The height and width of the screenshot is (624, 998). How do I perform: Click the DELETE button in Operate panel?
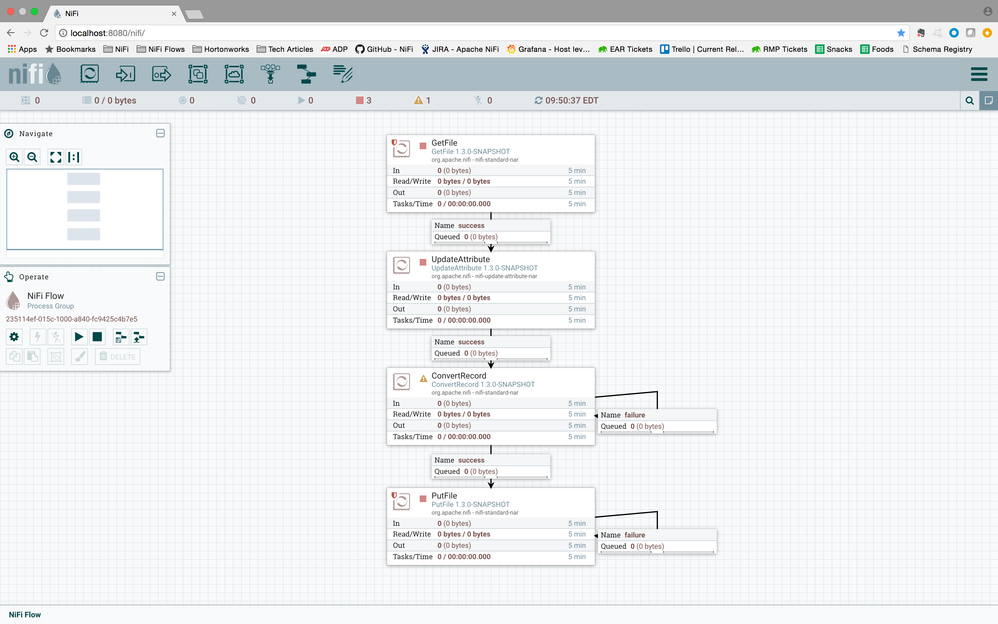118,357
